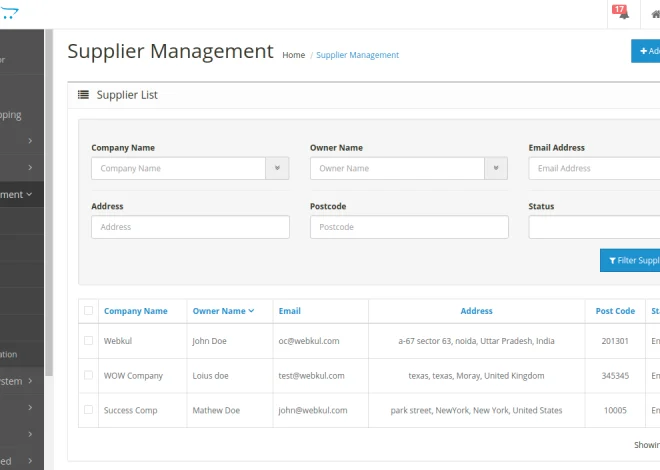The image size is (660, 470).
Task: Sort by Address column header
Action: (x=476, y=311)
